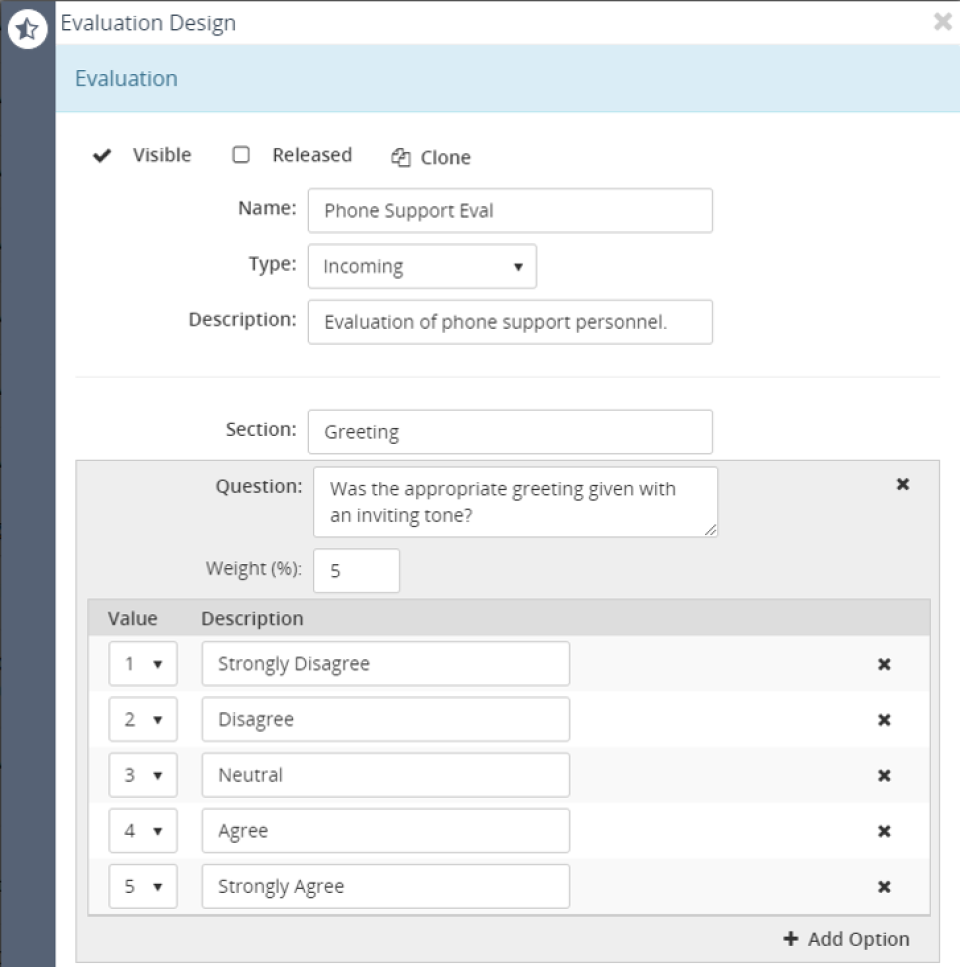Click the Evaluation Design title bar

[x=146, y=22]
